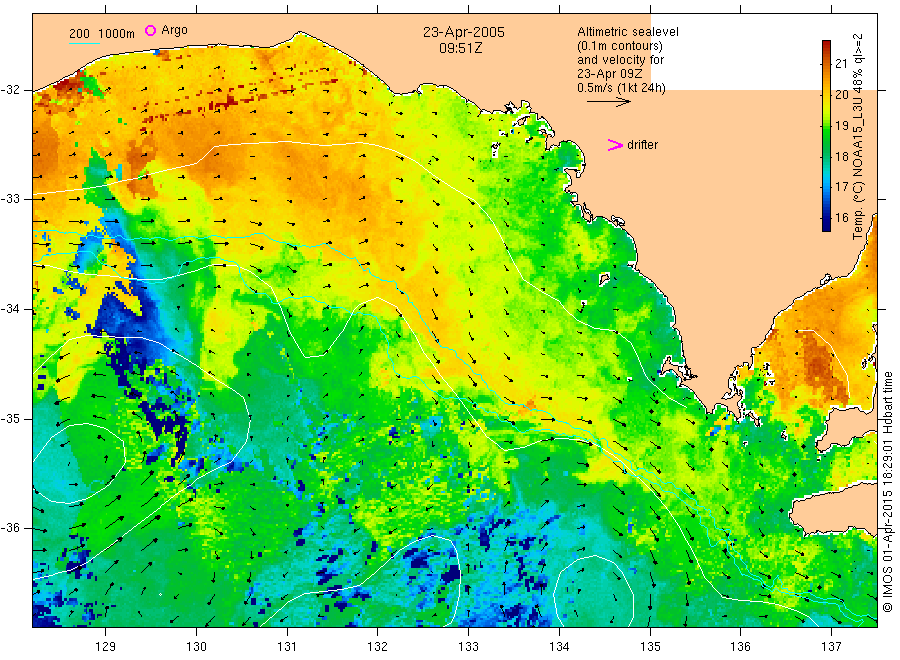Click the color bar tick label 16

pos(841,218)
